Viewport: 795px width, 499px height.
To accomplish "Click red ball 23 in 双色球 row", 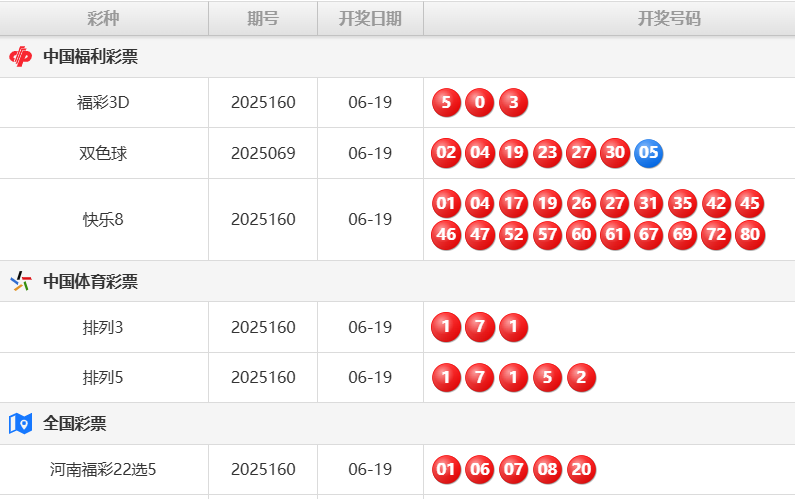I will (548, 153).
